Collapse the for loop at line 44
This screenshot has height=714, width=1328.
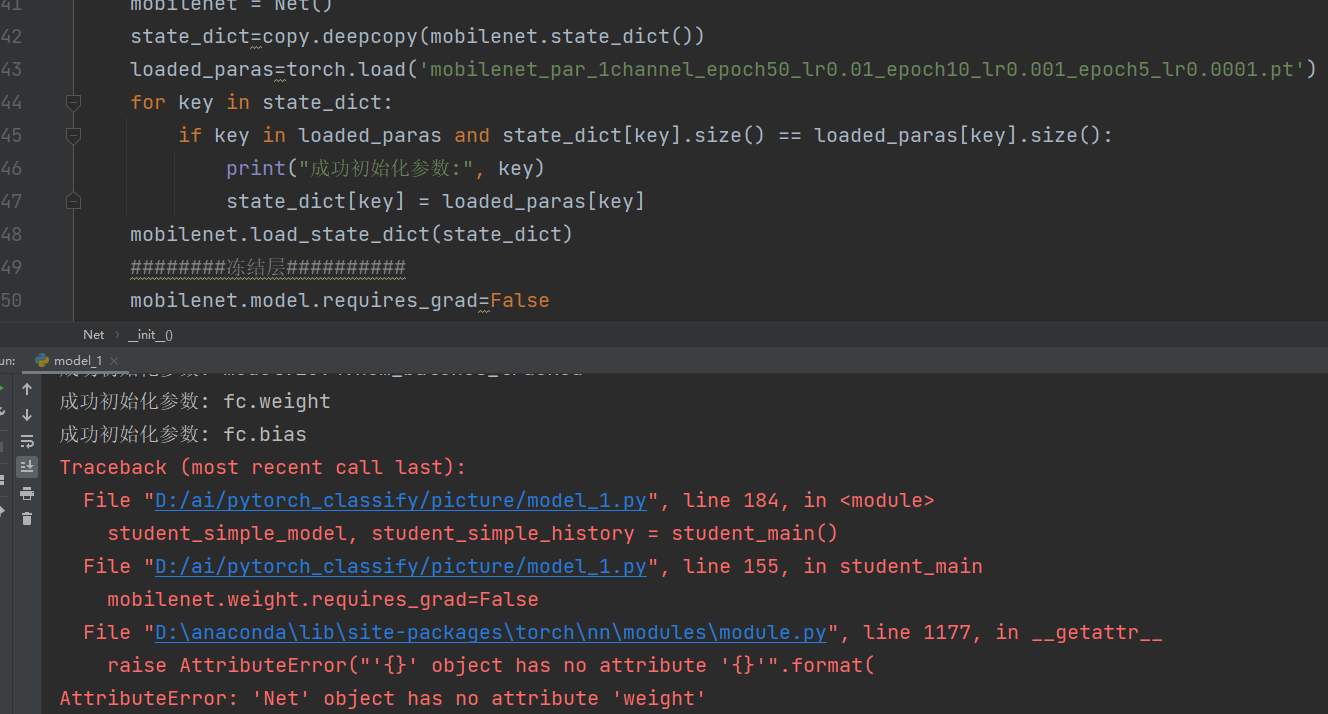(x=72, y=102)
